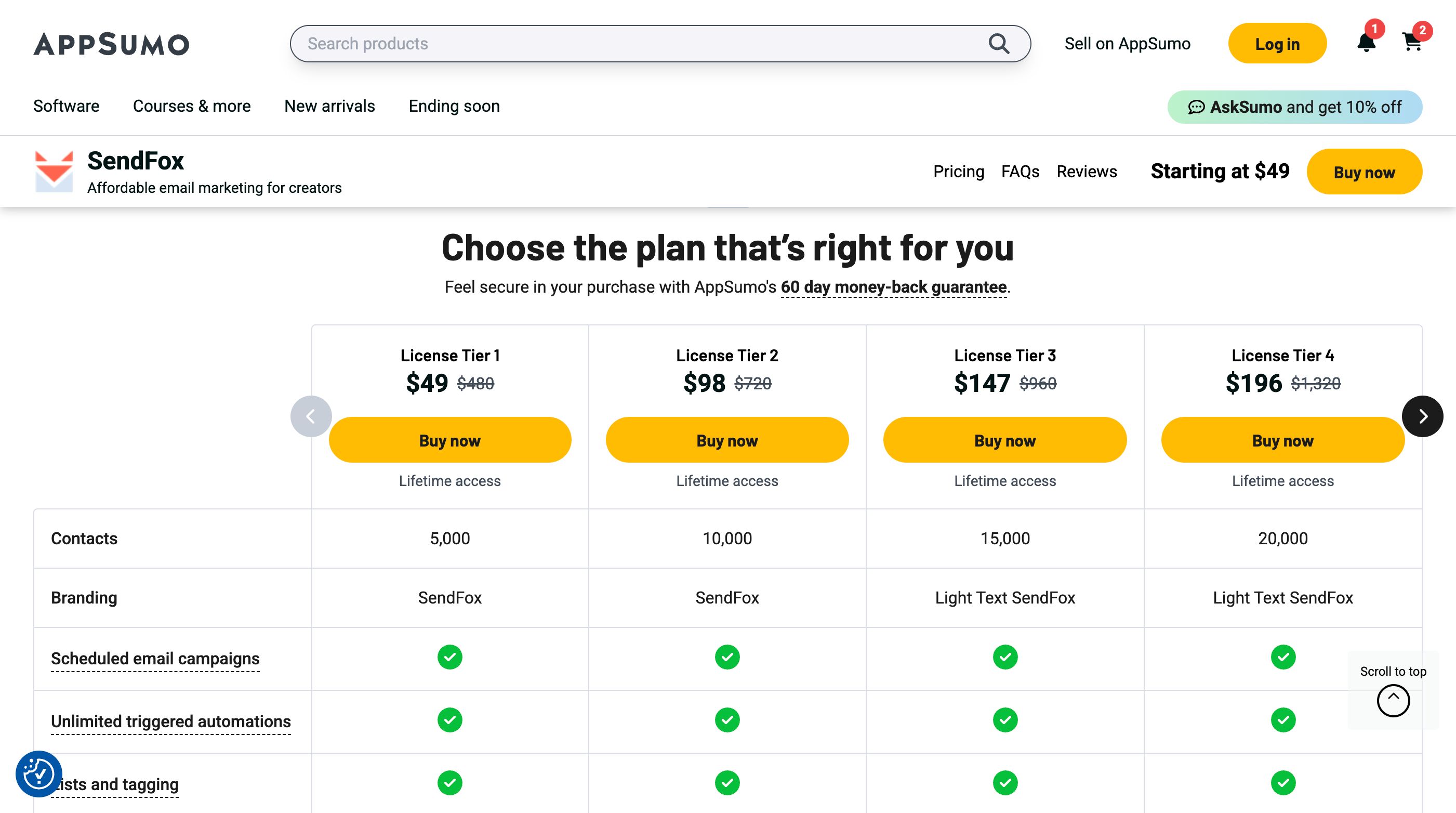The width and height of the screenshot is (1456, 813).
Task: Buy License Tier 3 now
Action: point(1004,440)
